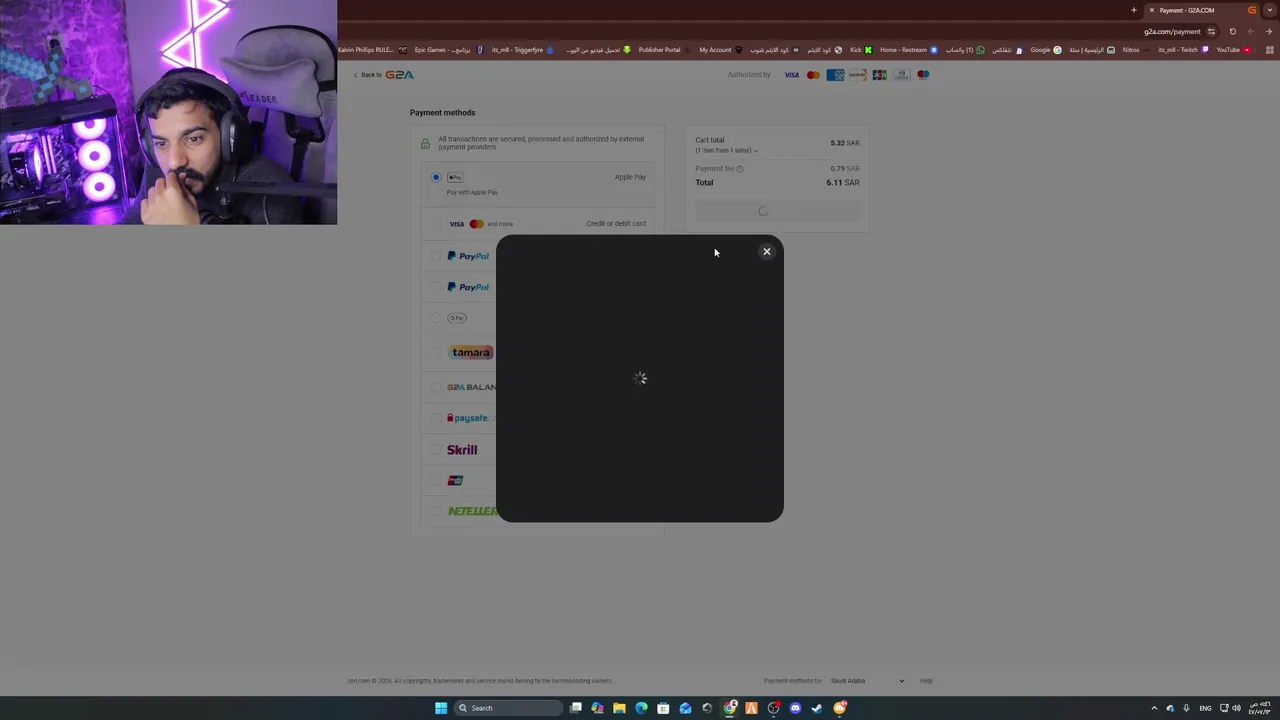This screenshot has width=1280, height=720.
Task: Open Discord from taskbar
Action: (x=795, y=708)
